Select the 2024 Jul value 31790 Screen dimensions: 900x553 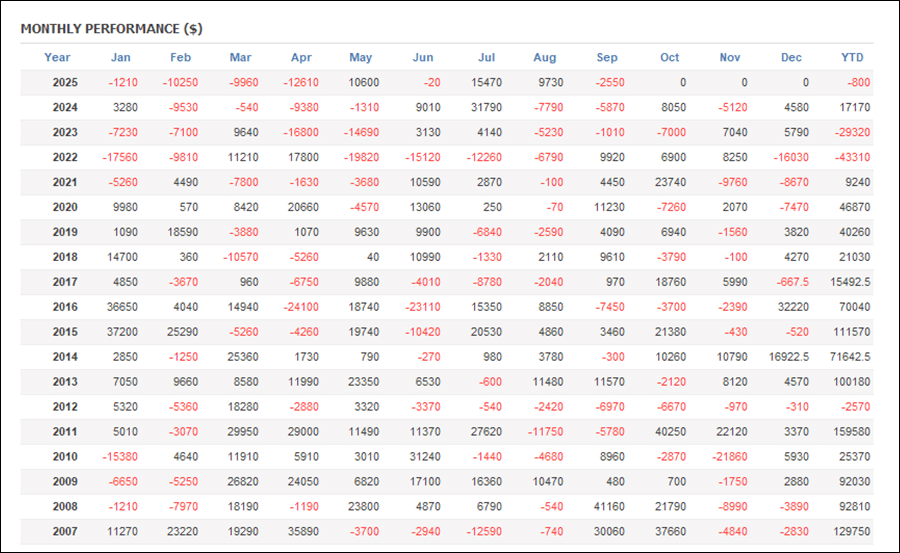pyautogui.click(x=486, y=107)
